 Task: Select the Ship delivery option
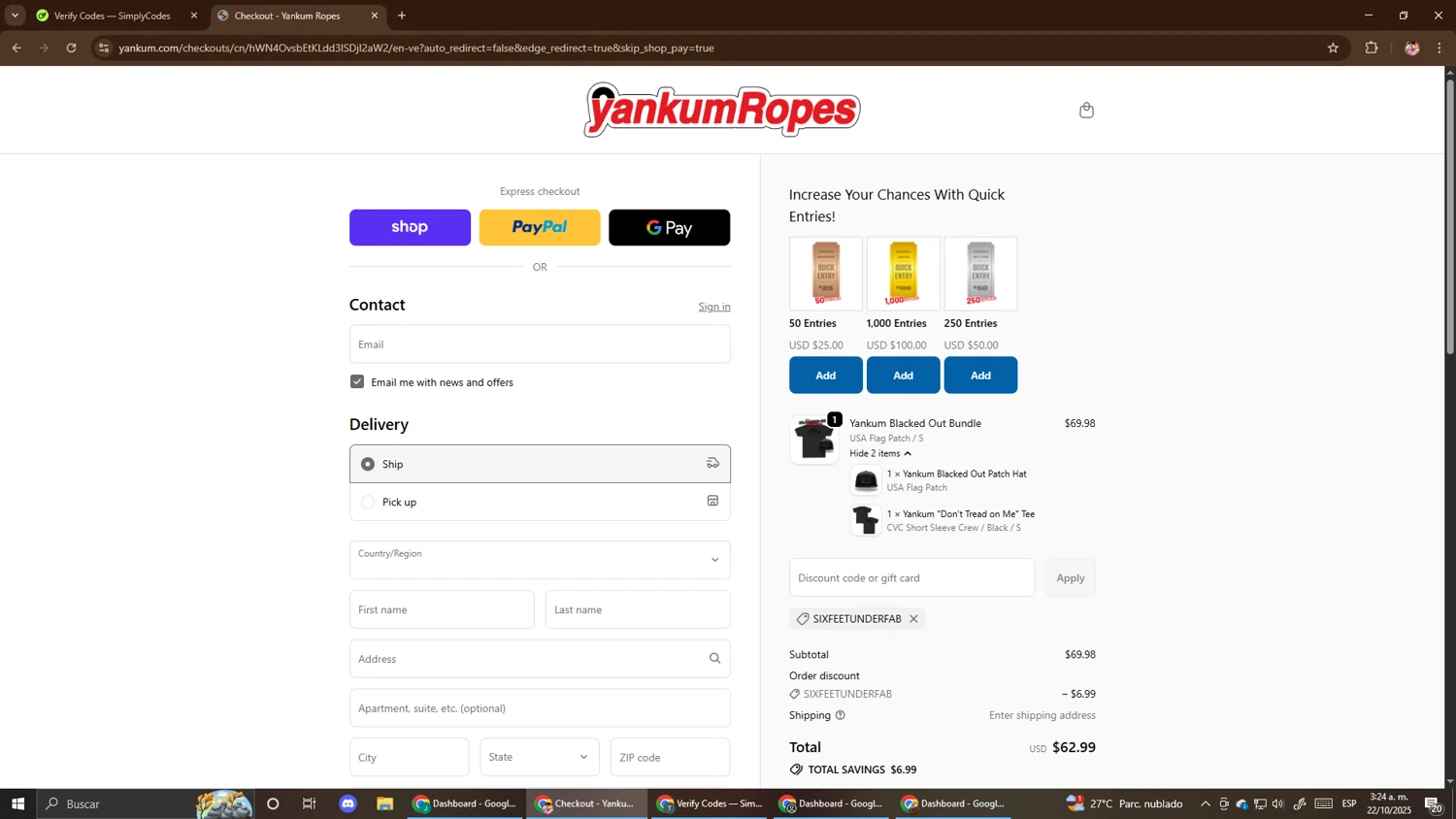540,464
